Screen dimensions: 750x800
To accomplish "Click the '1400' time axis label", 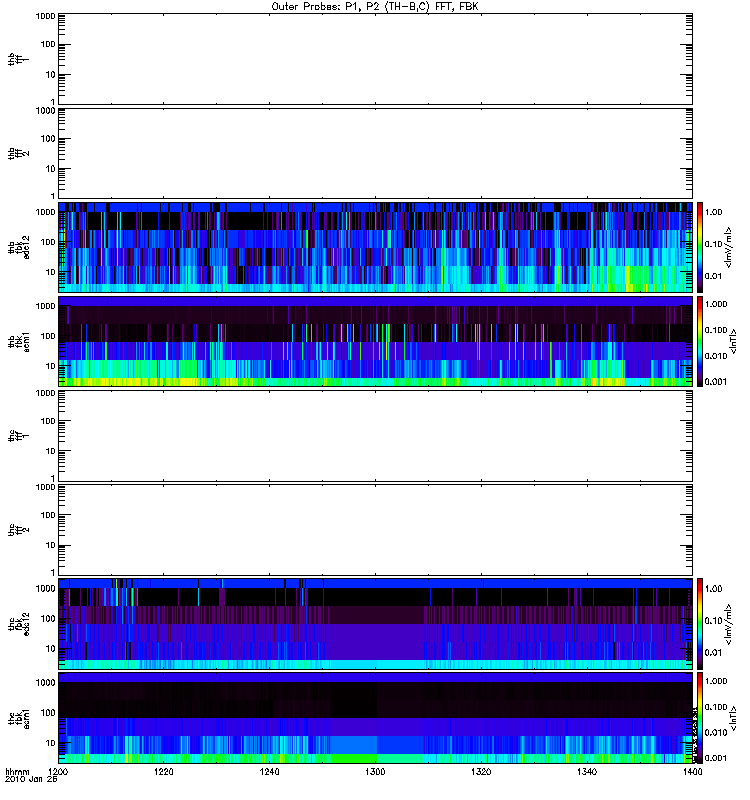I will tap(692, 772).
